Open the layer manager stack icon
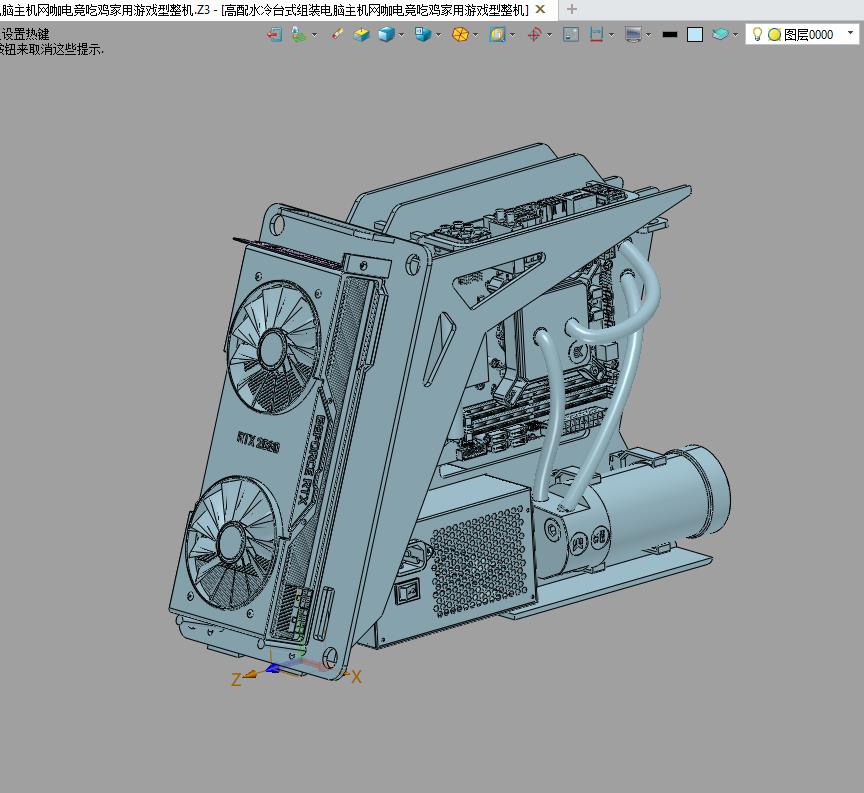Image resolution: width=864 pixels, height=793 pixels. pyautogui.click(x=720, y=34)
